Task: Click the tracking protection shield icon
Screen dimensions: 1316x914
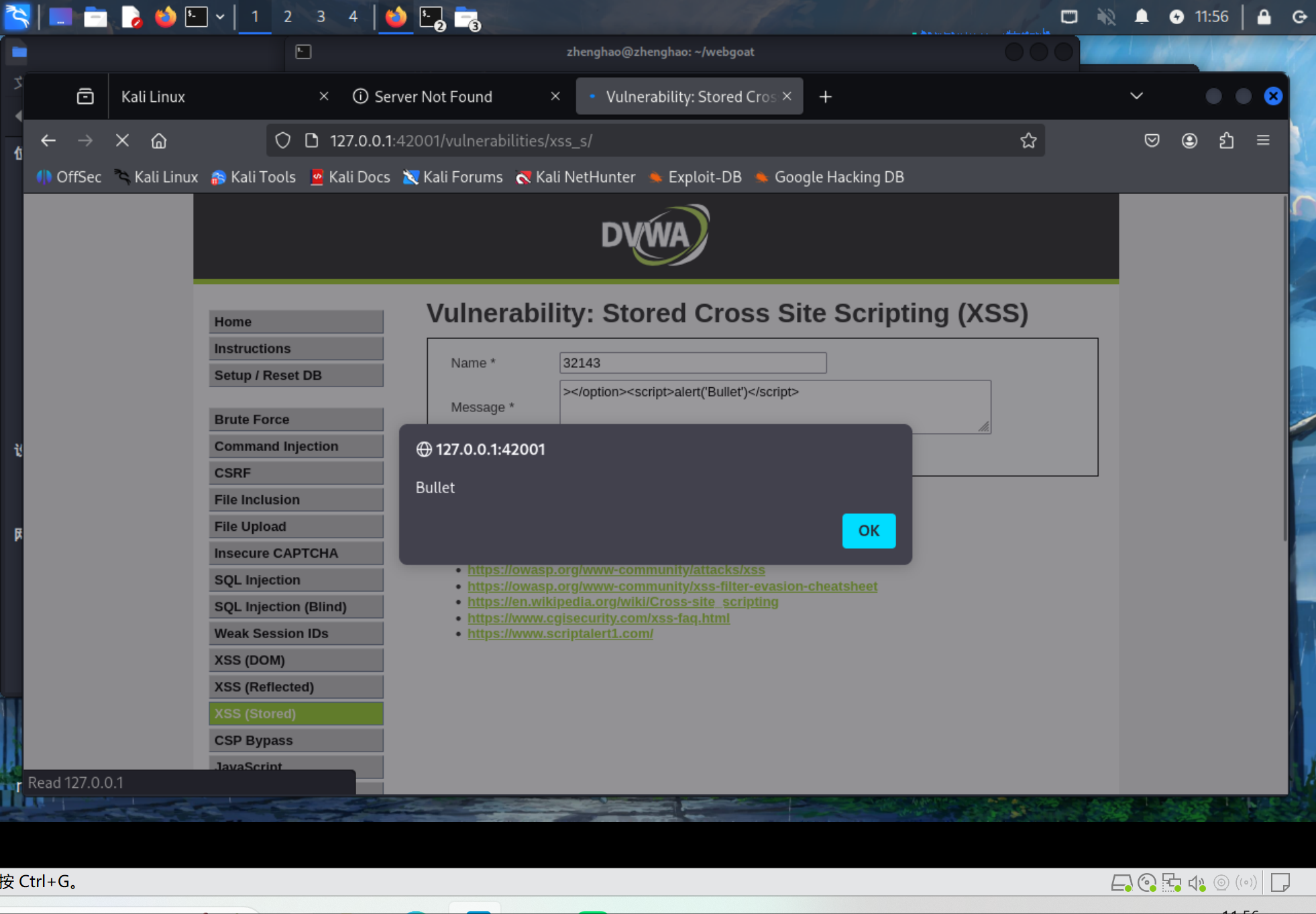Action: click(283, 141)
